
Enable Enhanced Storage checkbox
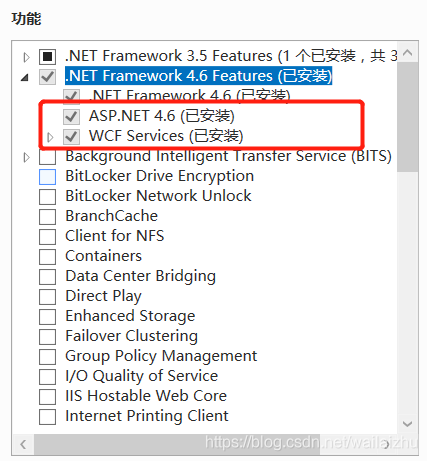tap(47, 316)
